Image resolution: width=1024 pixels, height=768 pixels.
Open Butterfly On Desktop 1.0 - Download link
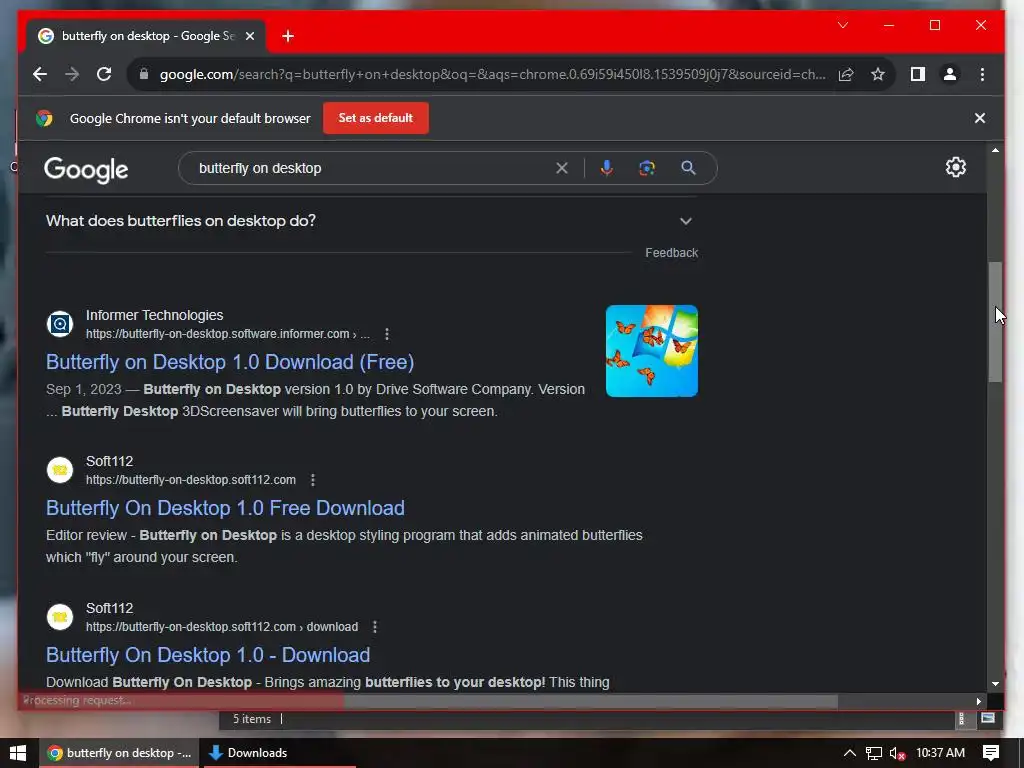click(x=208, y=655)
